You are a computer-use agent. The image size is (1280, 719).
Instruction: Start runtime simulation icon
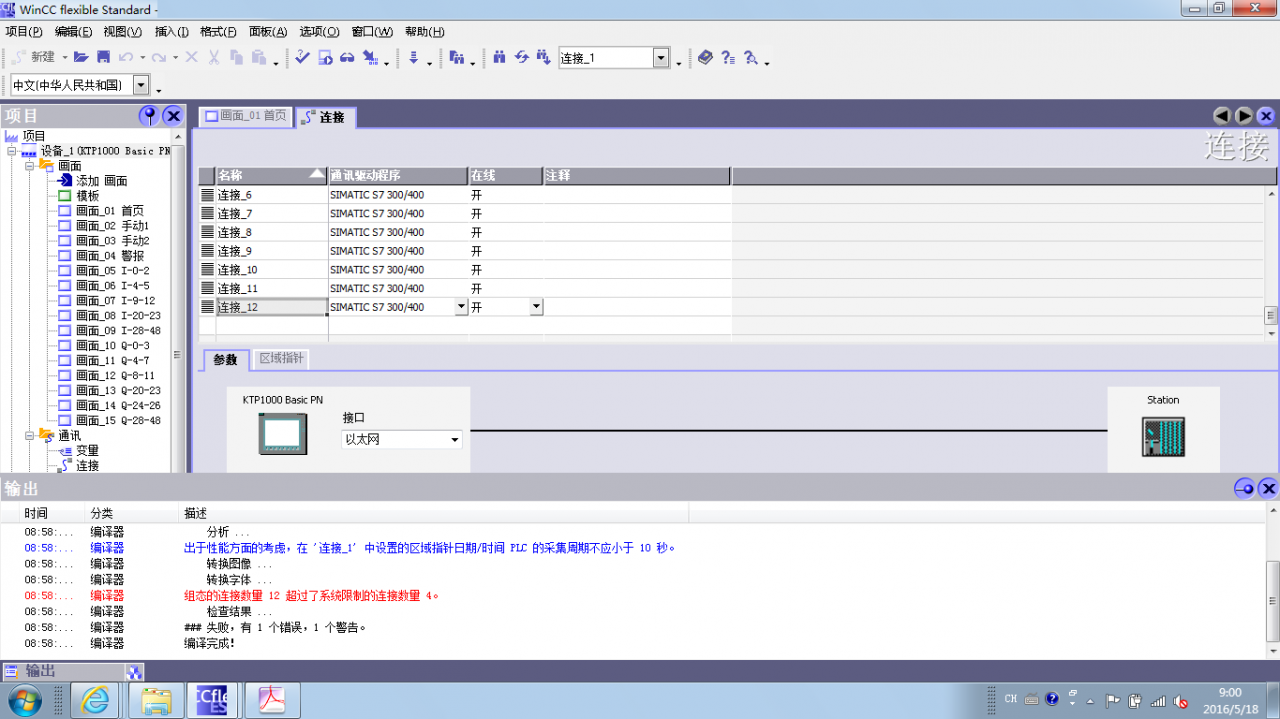click(325, 58)
